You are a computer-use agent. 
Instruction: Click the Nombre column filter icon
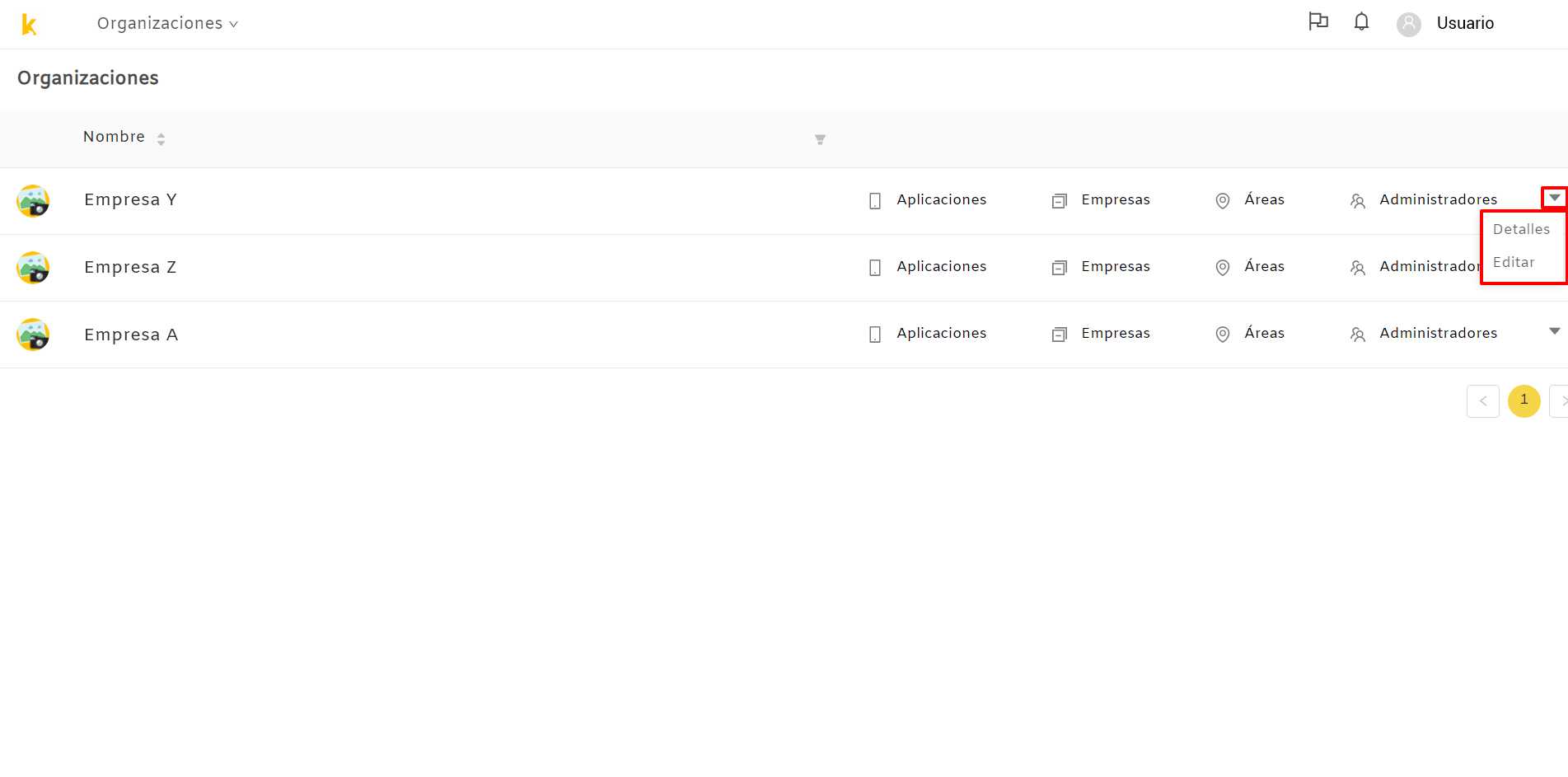click(820, 139)
